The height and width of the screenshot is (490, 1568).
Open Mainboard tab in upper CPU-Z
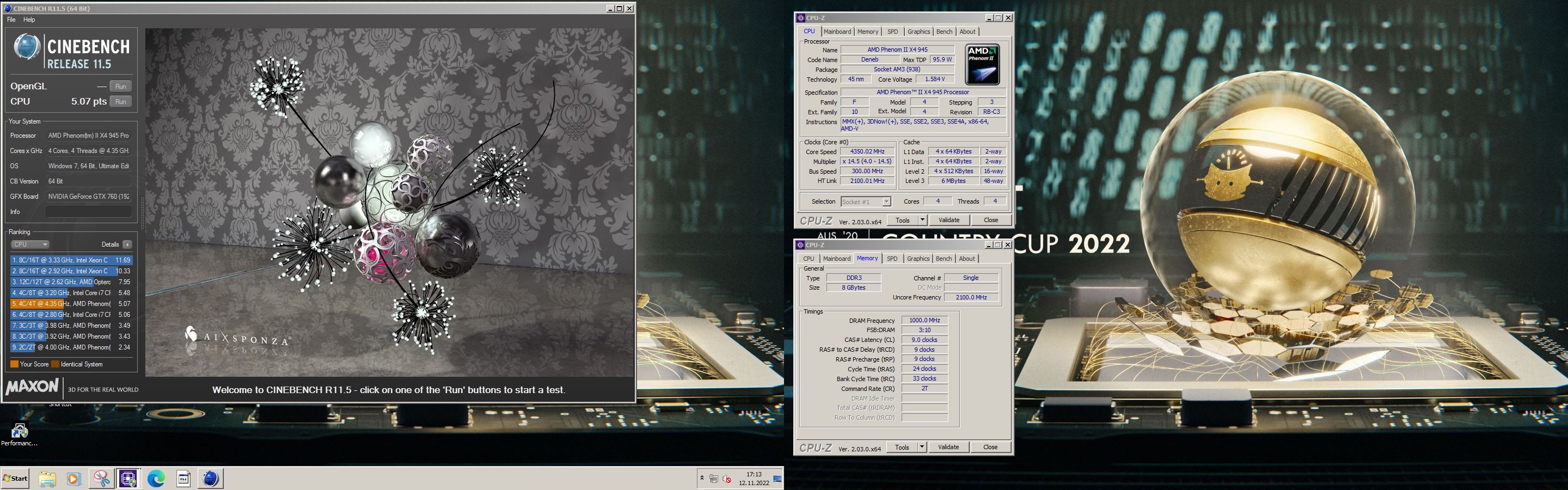pyautogui.click(x=837, y=32)
